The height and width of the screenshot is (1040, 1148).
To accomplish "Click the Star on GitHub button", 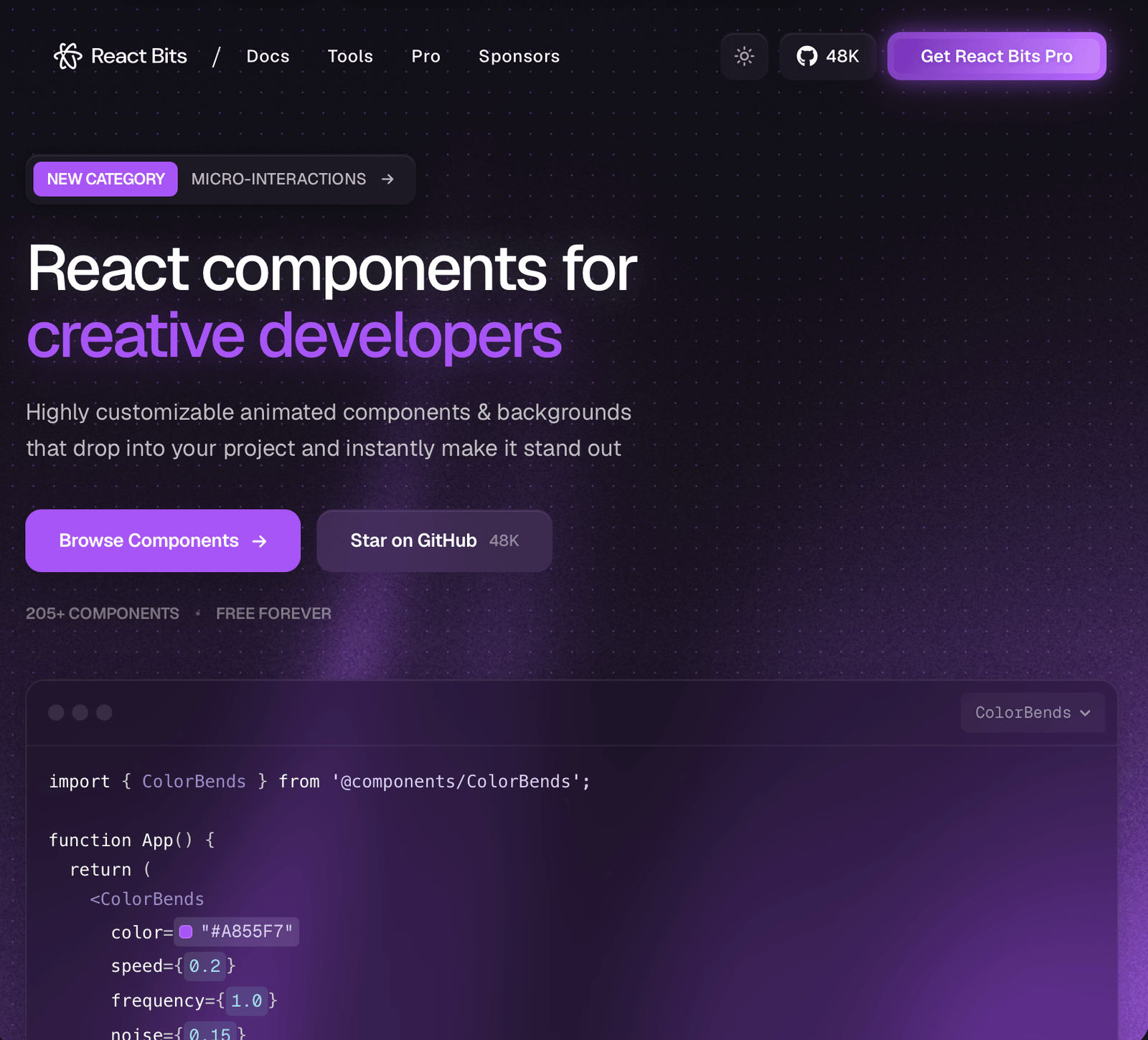I will click(435, 540).
